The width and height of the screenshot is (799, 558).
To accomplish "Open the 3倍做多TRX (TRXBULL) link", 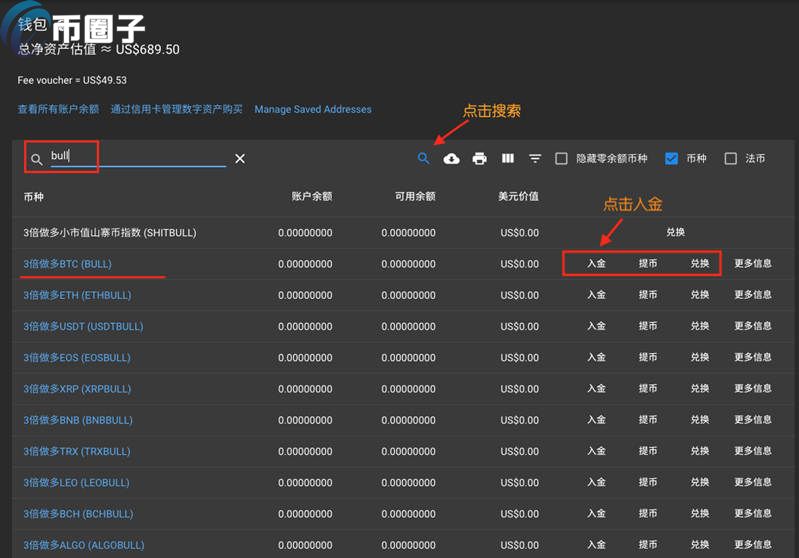I will (77, 451).
